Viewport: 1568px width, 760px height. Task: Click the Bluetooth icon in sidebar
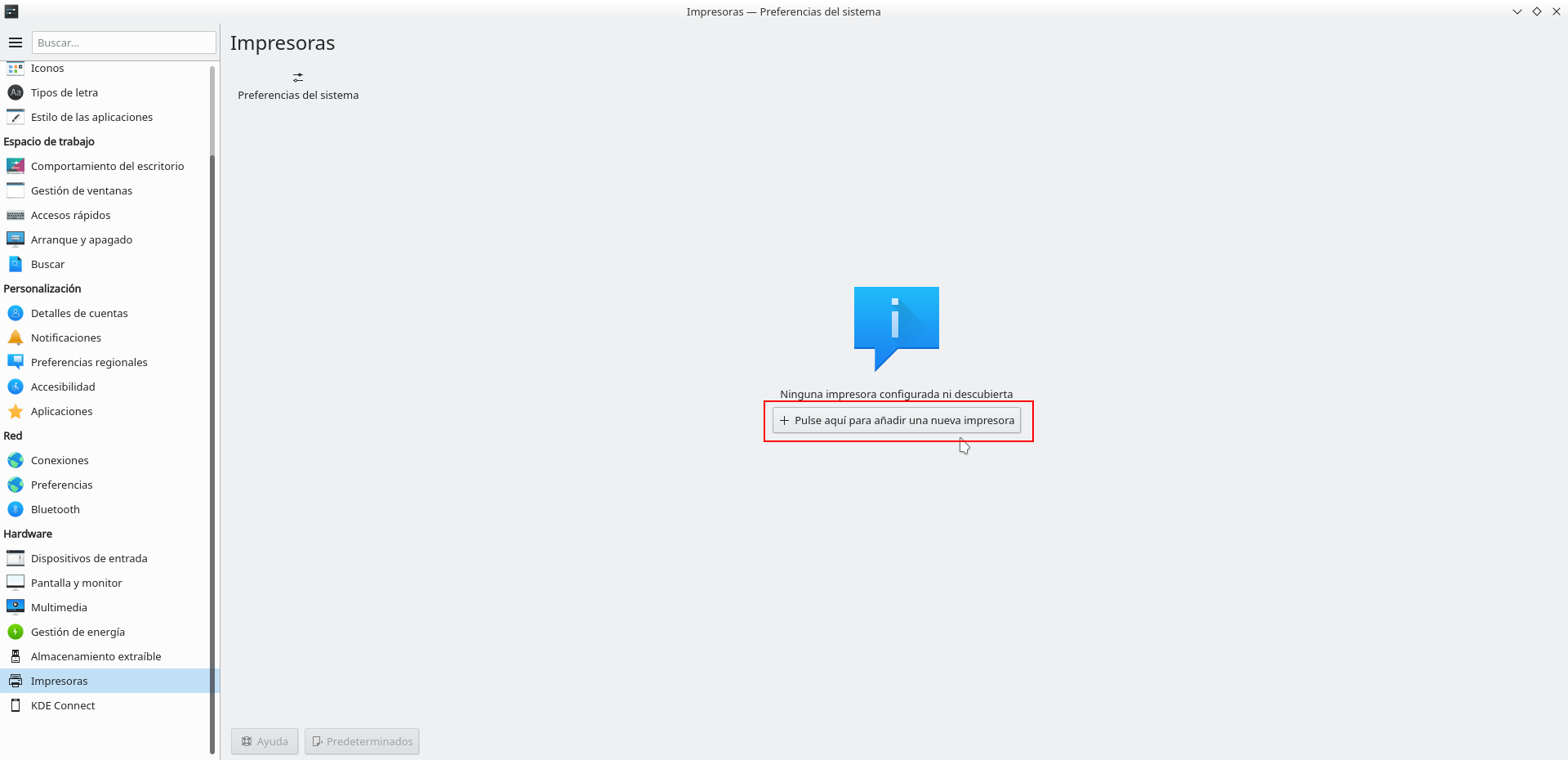click(16, 509)
